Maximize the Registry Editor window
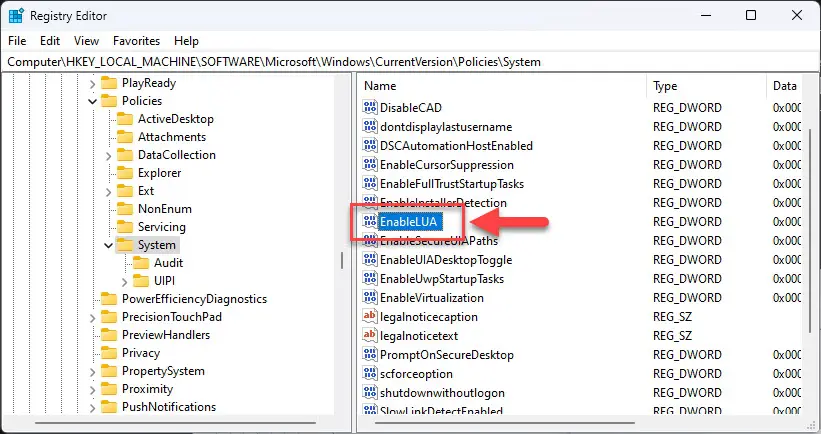 [751, 15]
